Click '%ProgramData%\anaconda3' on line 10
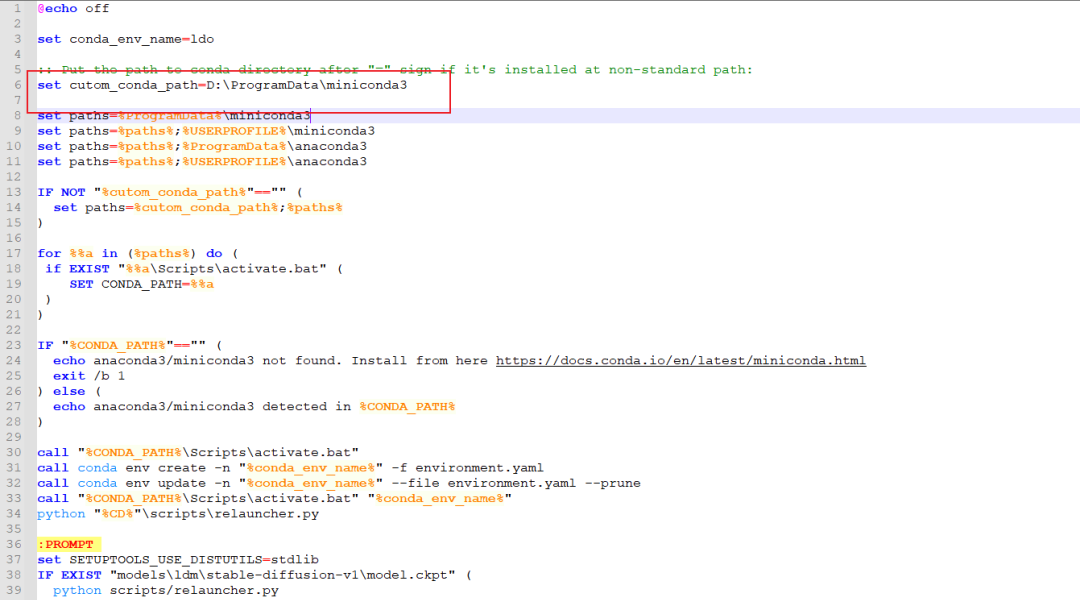Viewport: 1080px width, 600px height. click(274, 146)
